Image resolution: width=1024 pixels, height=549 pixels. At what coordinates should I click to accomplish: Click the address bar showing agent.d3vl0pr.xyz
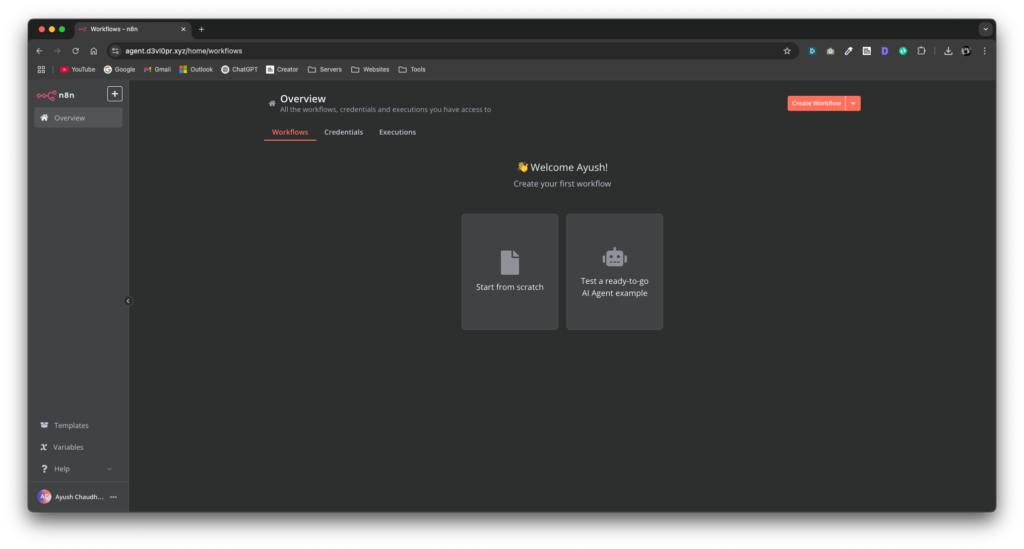(451, 51)
